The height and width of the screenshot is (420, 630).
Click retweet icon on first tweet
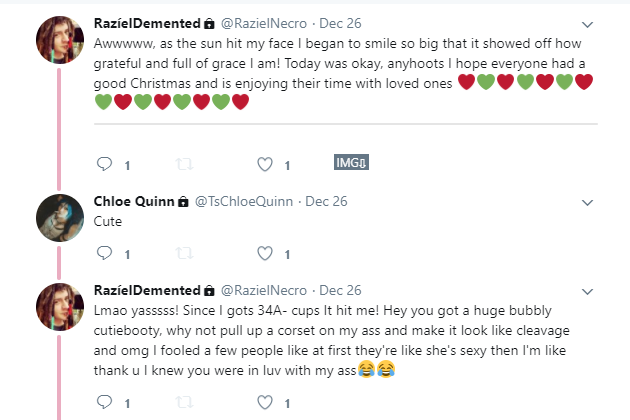(184, 164)
